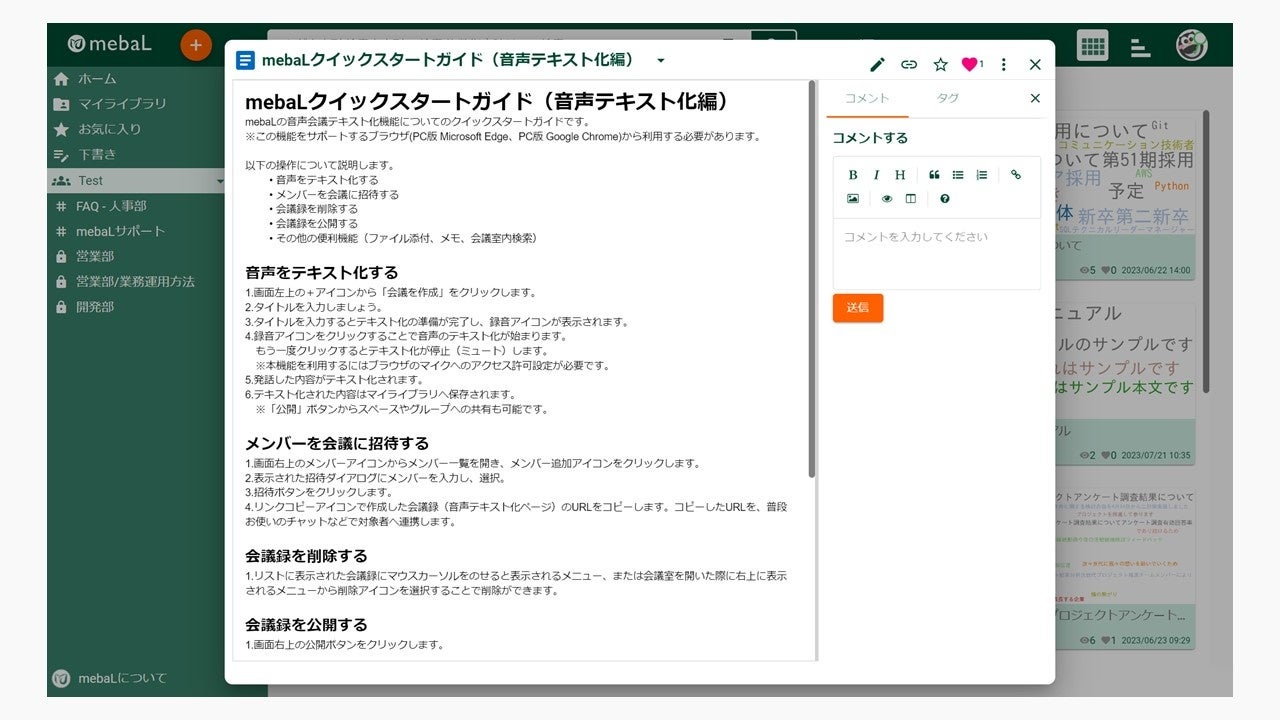
Task: Apply bold formatting in comment editor
Action: [853, 175]
